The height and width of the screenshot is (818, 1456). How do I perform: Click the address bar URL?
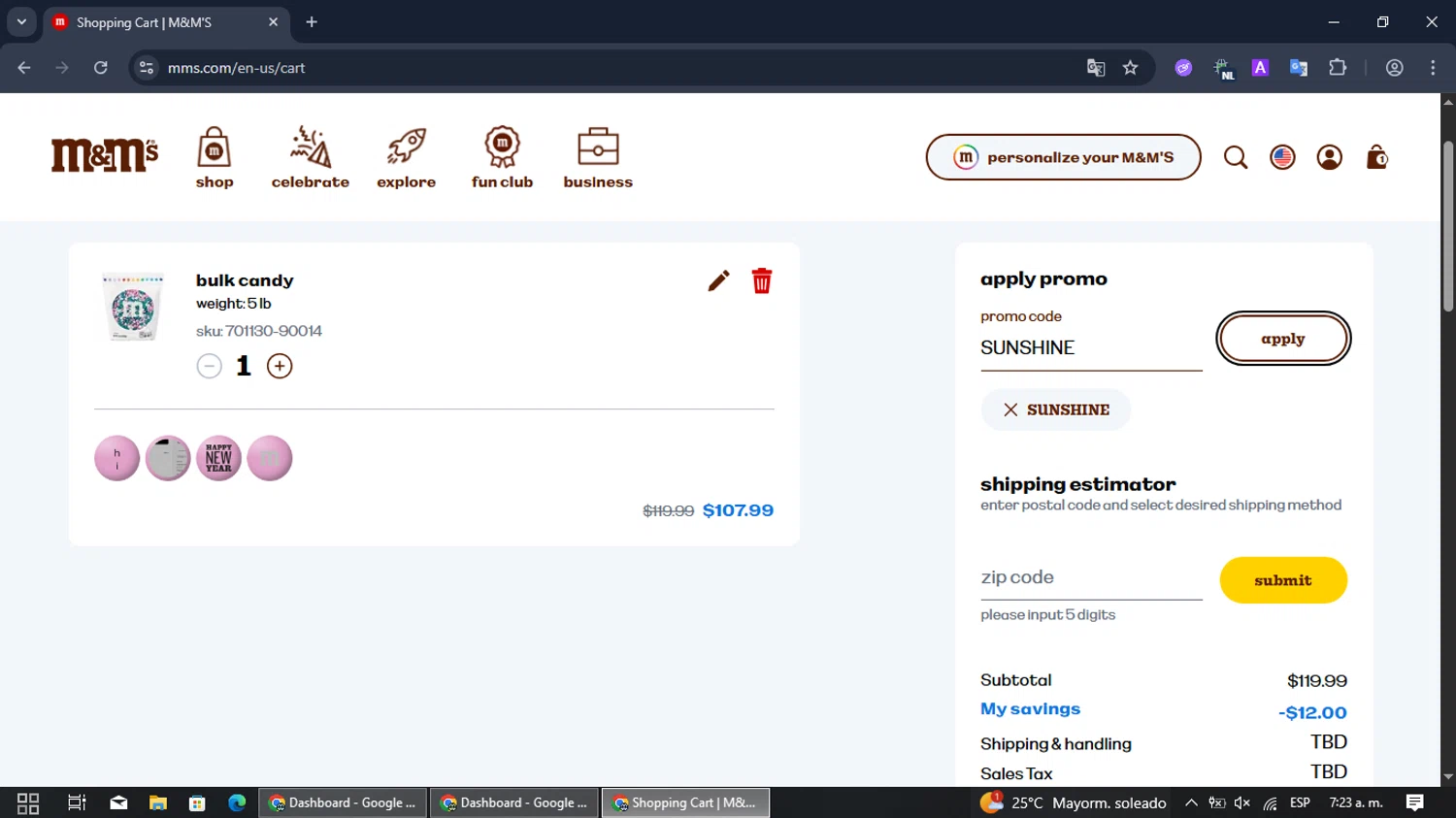coord(236,68)
